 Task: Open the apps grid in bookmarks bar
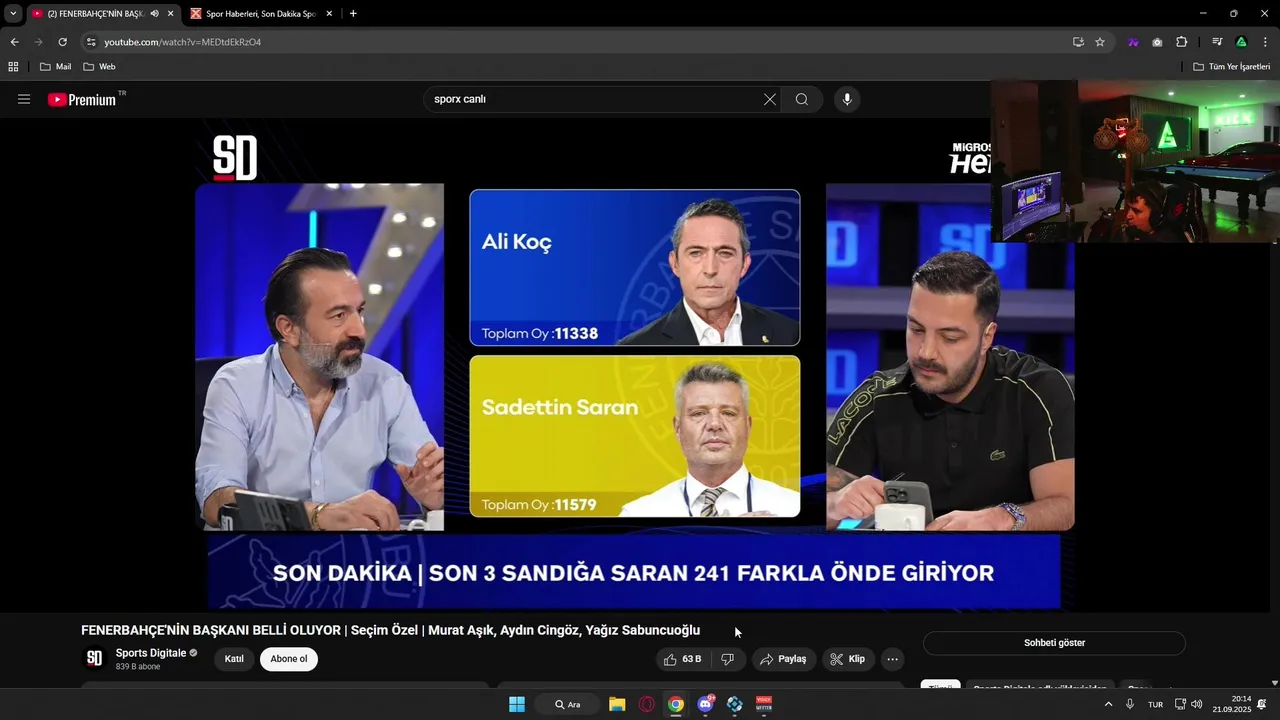pyautogui.click(x=13, y=67)
